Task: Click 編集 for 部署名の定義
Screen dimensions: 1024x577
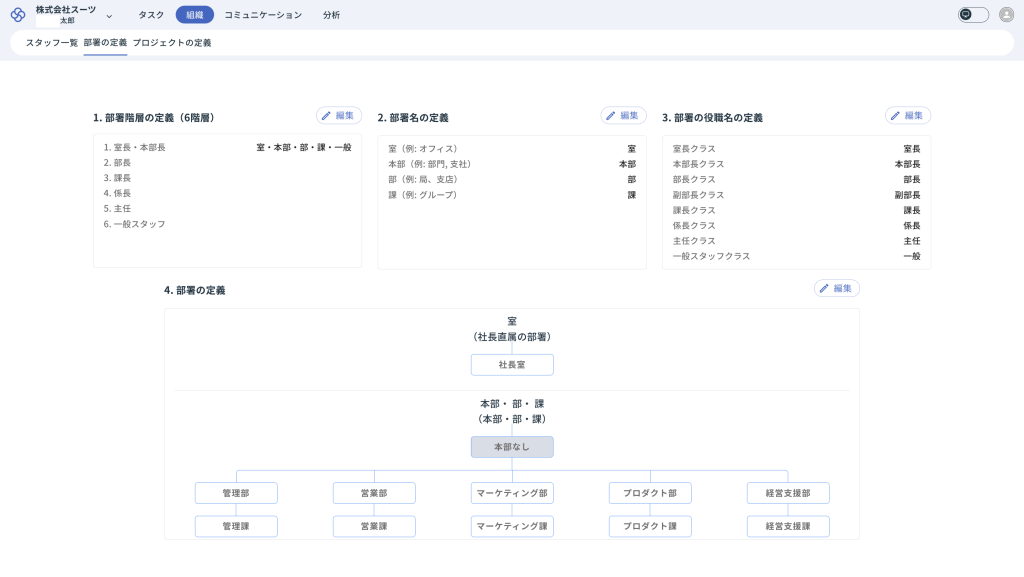Action: pos(623,116)
